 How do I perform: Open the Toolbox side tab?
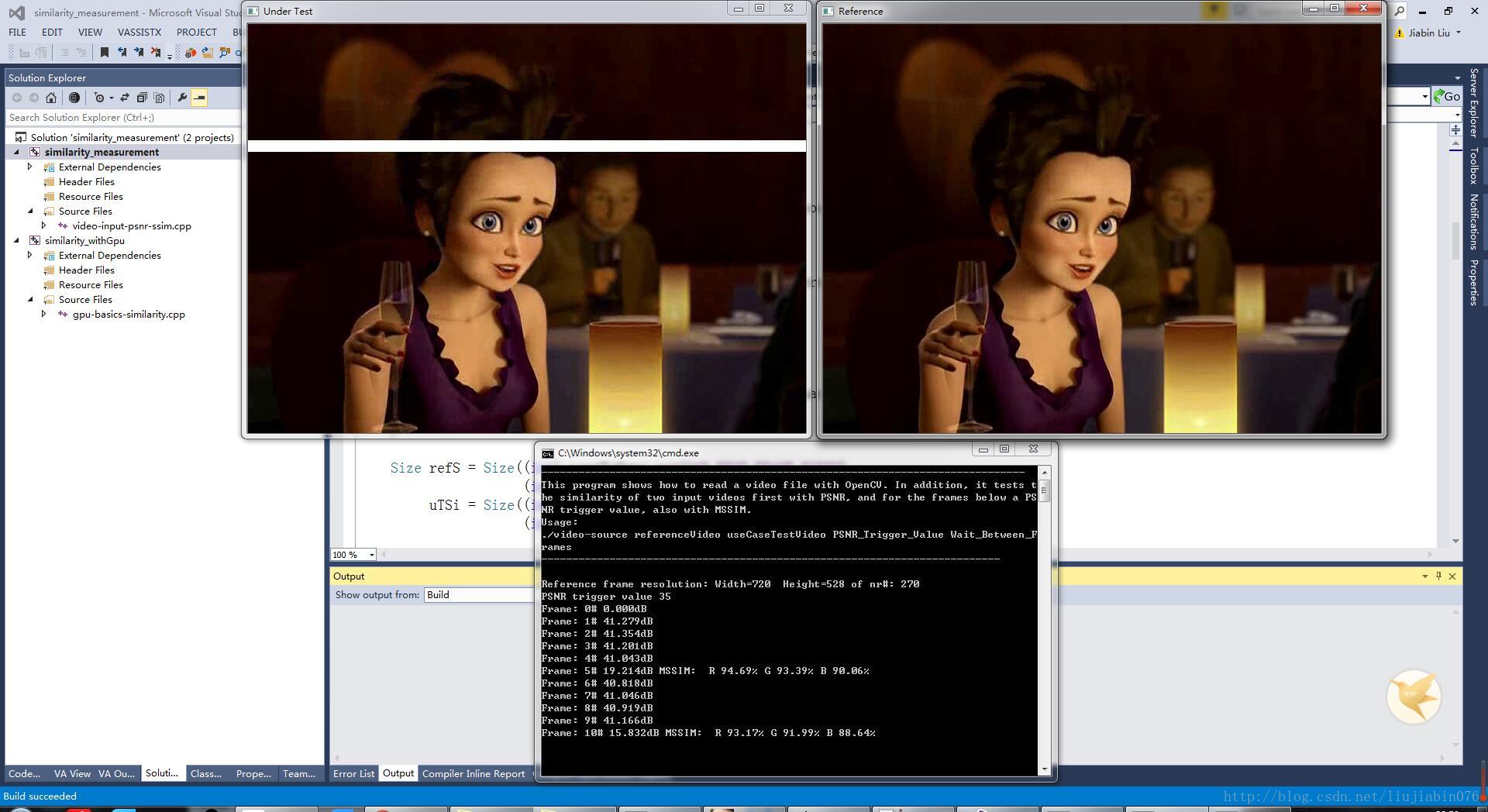1474,165
